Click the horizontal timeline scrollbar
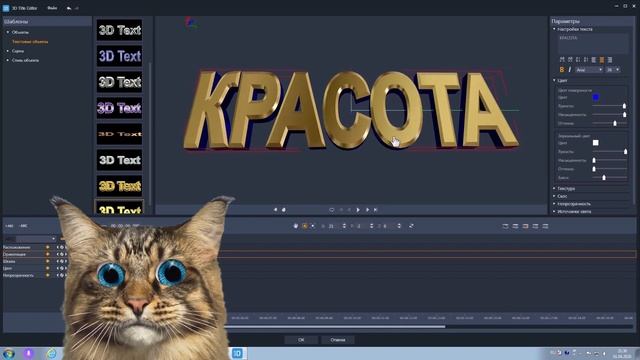The width and height of the screenshot is (640, 360). [x=335, y=327]
